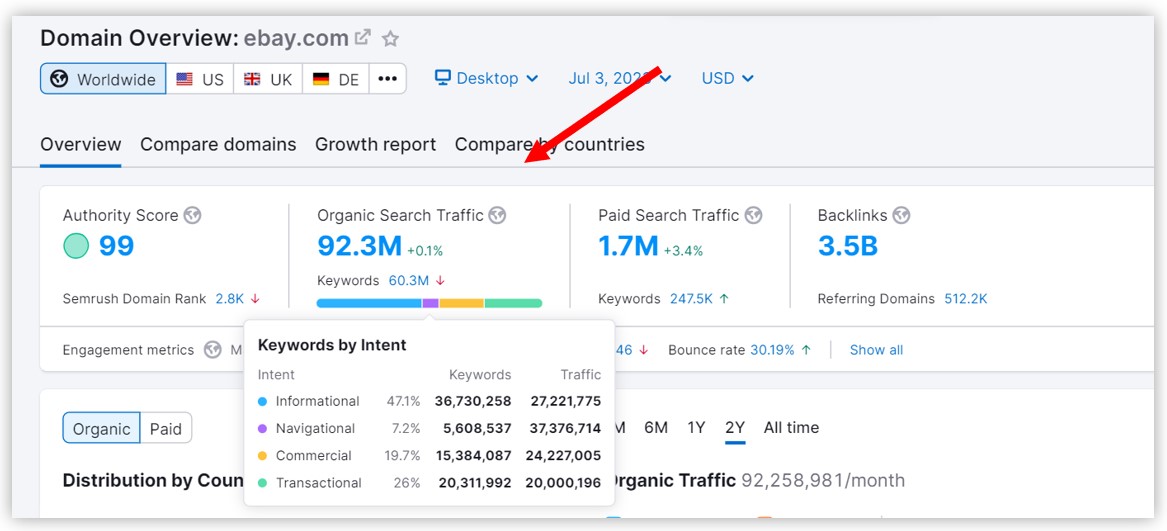This screenshot has width=1167, height=531.
Task: Select the 6M time range
Action: tap(656, 427)
